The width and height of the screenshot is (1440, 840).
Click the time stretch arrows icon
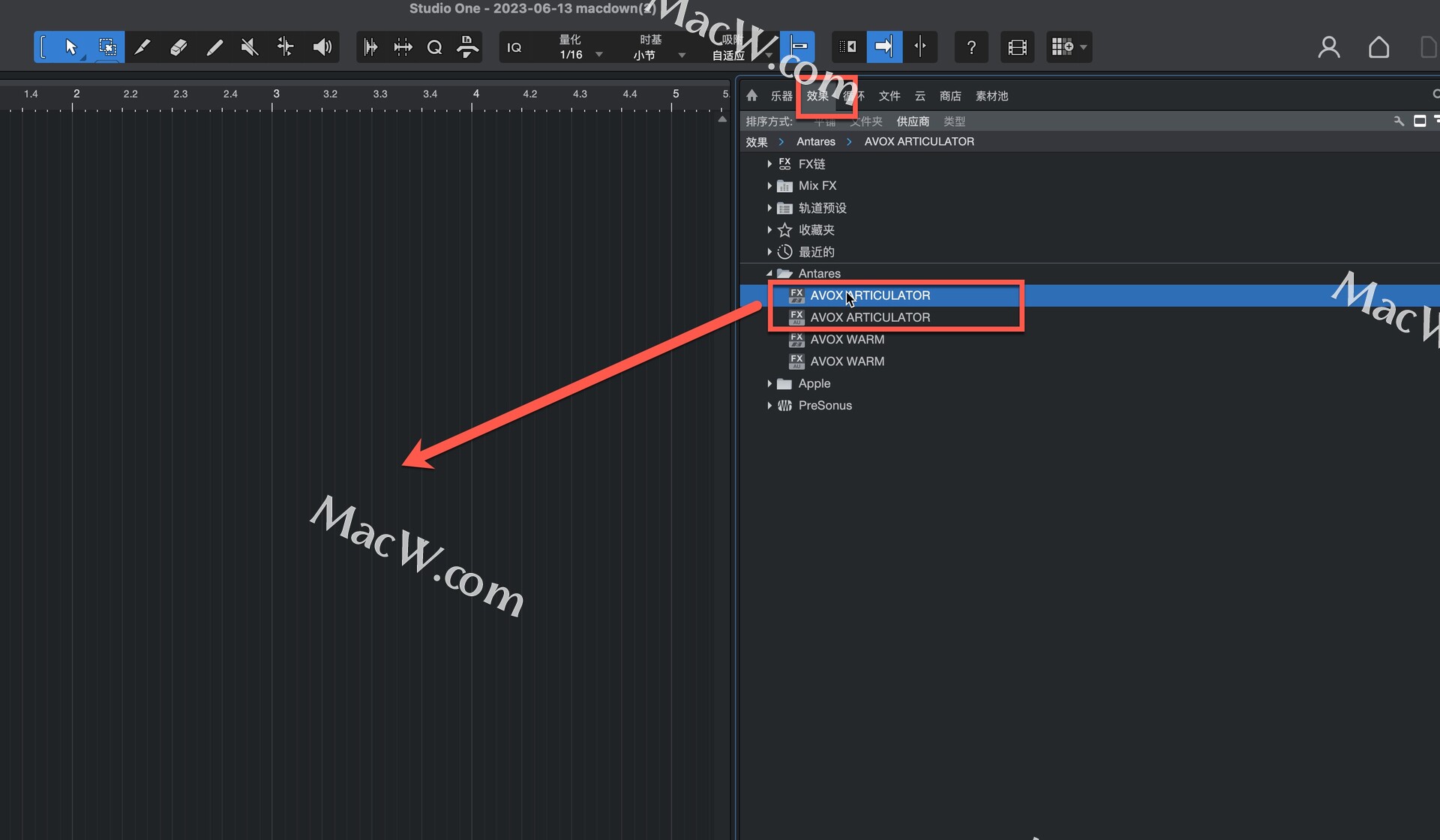[x=403, y=47]
